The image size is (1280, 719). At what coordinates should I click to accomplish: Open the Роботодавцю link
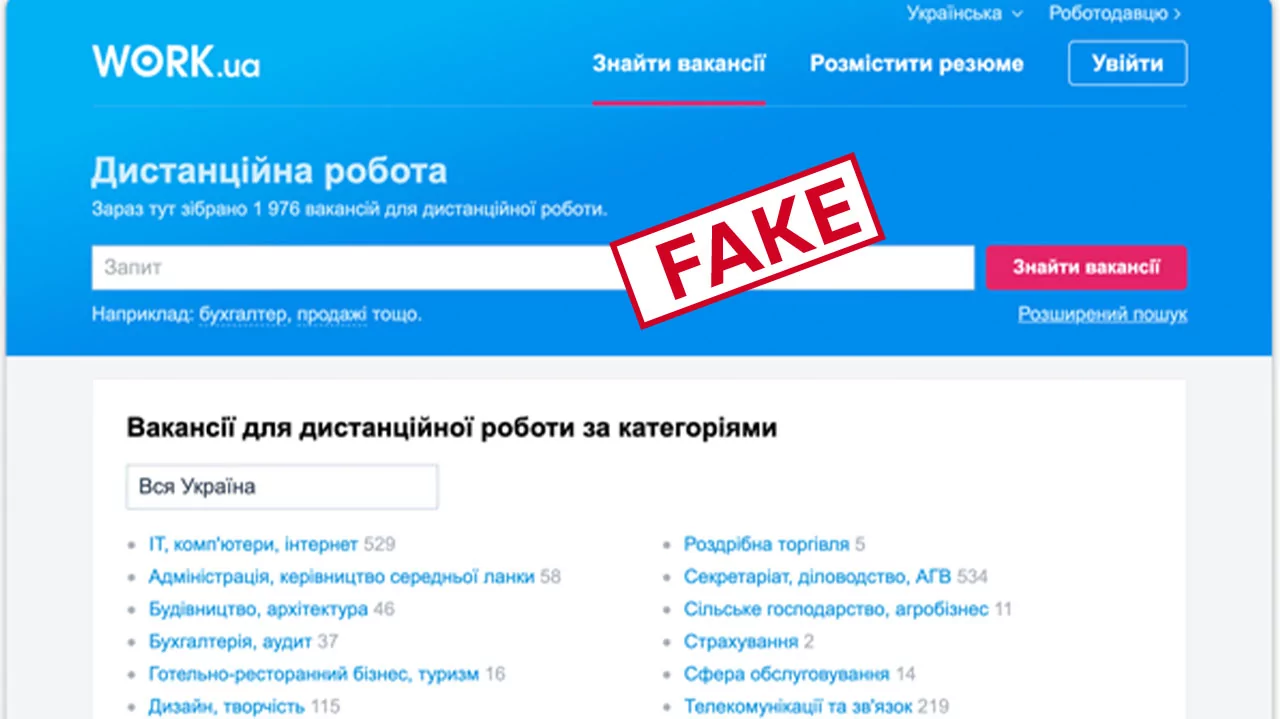[x=1115, y=14]
